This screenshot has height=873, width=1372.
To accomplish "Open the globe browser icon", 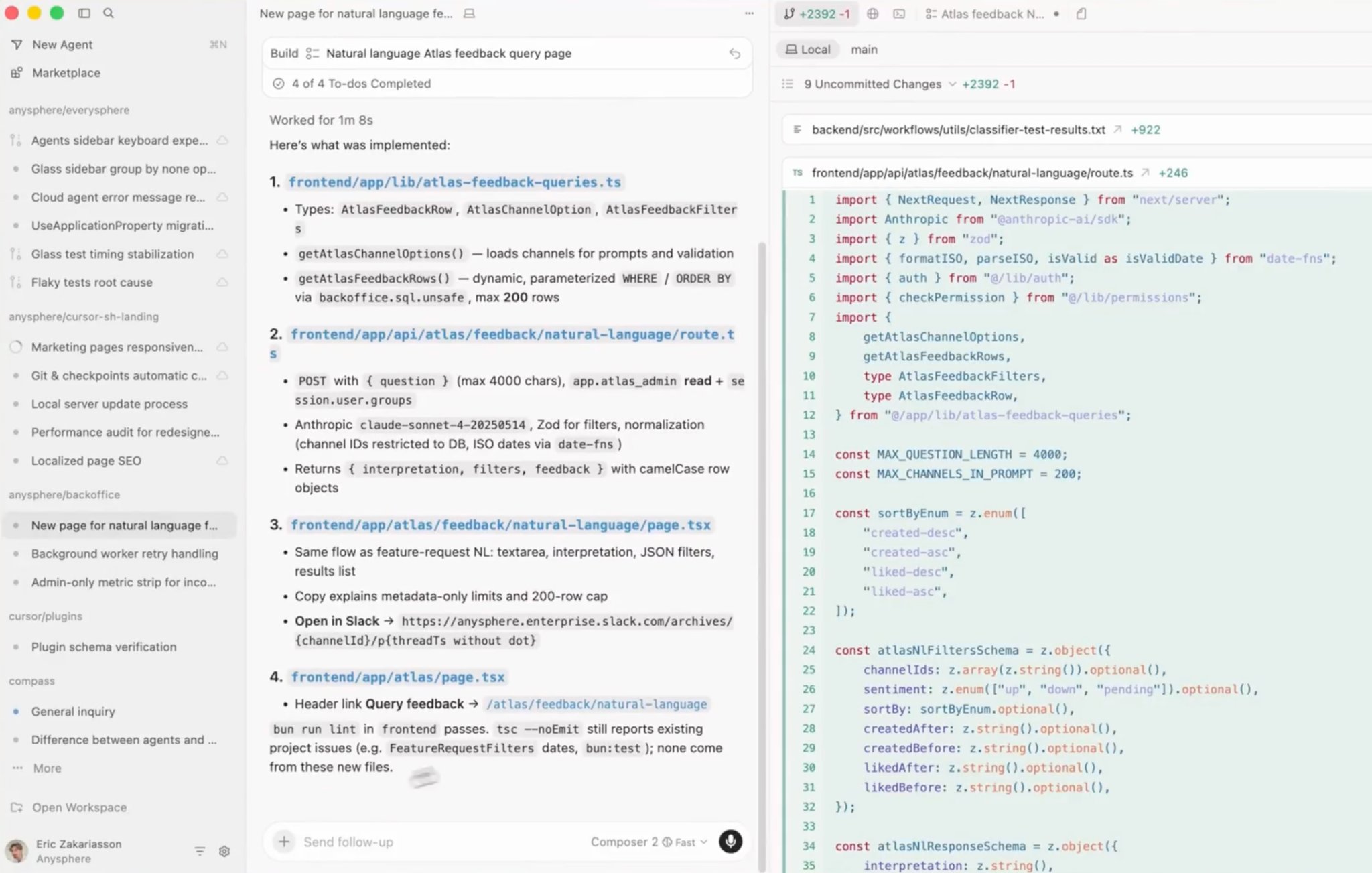I will point(872,13).
